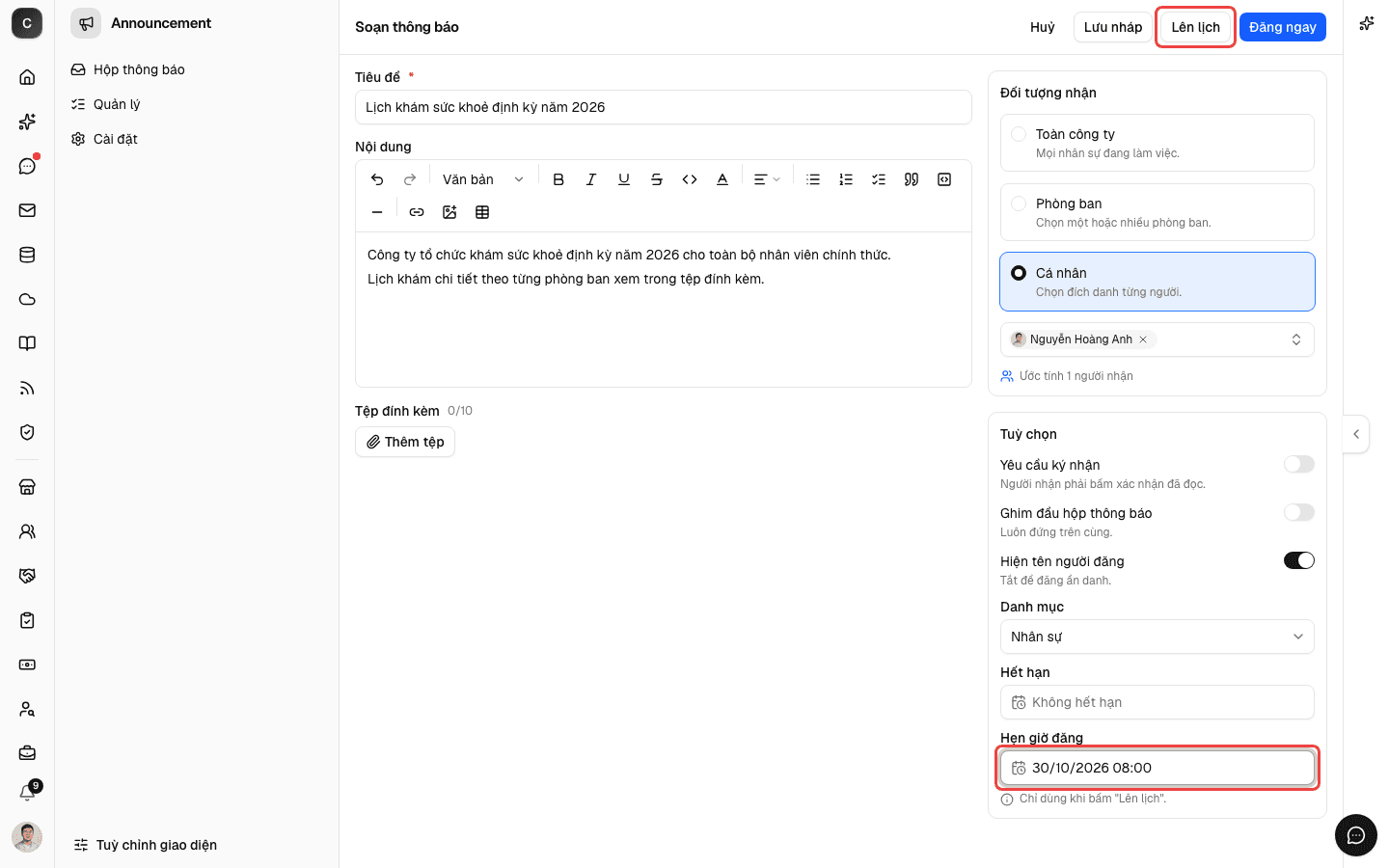This screenshot has height=868, width=1389.
Task: Open the support chat bubble
Action: (1356, 835)
